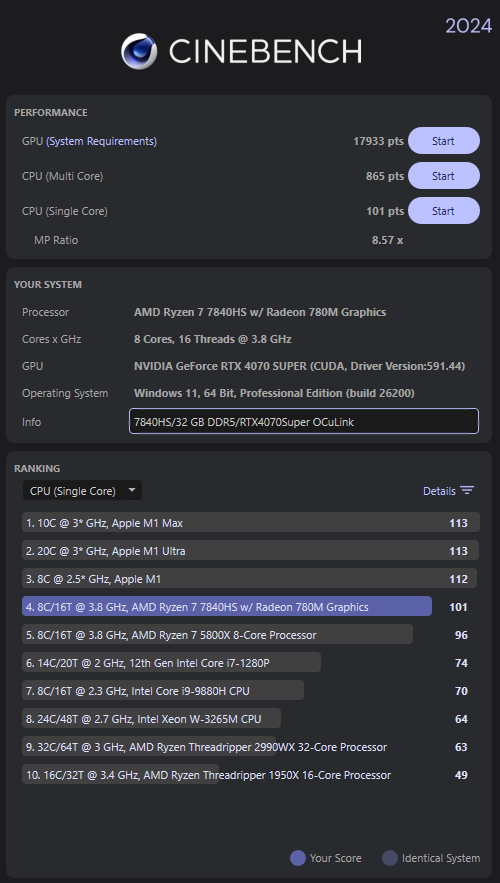Click the score 49 for Threadripper 1950X
500x883 pixels.
pos(461,775)
